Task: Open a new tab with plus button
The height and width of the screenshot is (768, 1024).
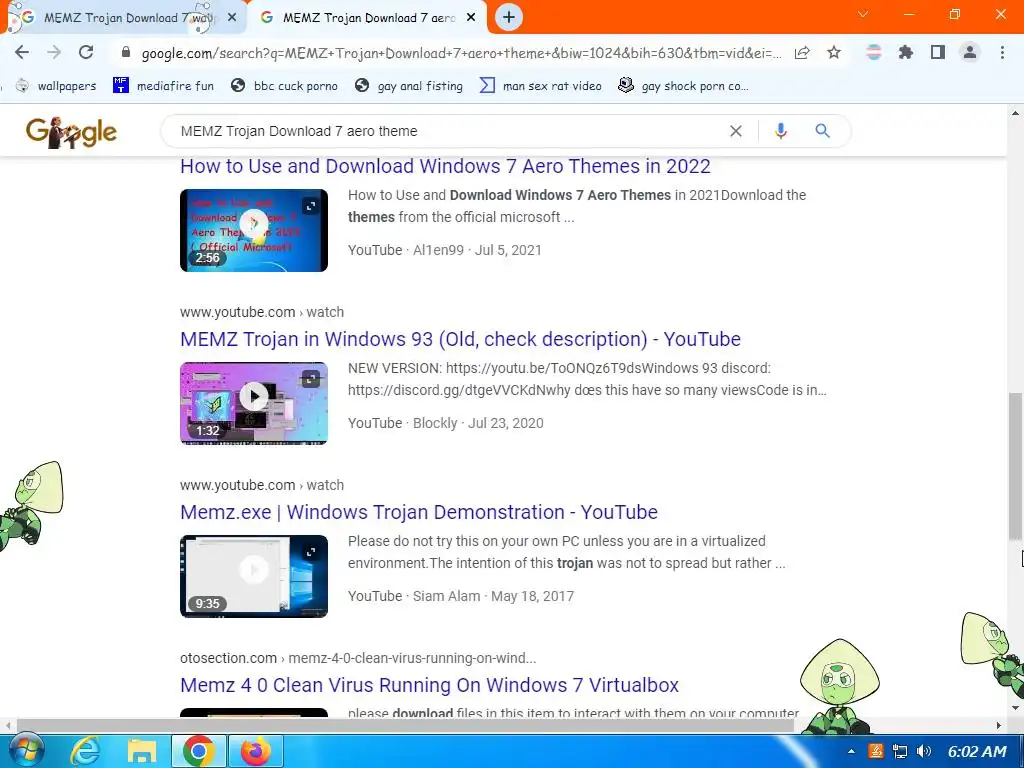Action: coord(509,17)
